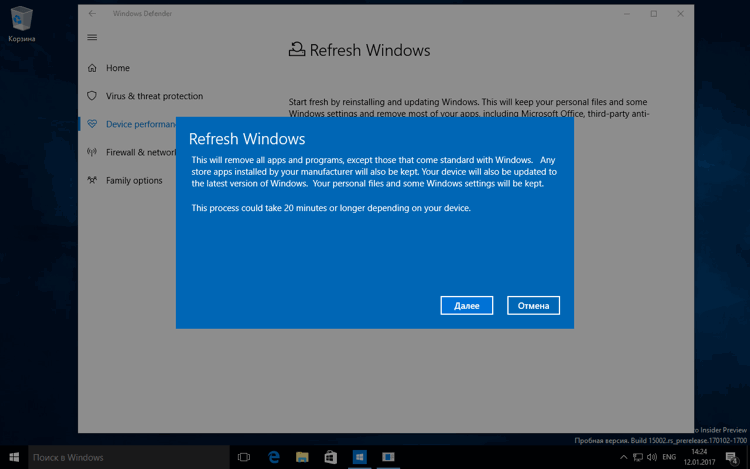Minimize the Windows Defender window

pos(627,14)
